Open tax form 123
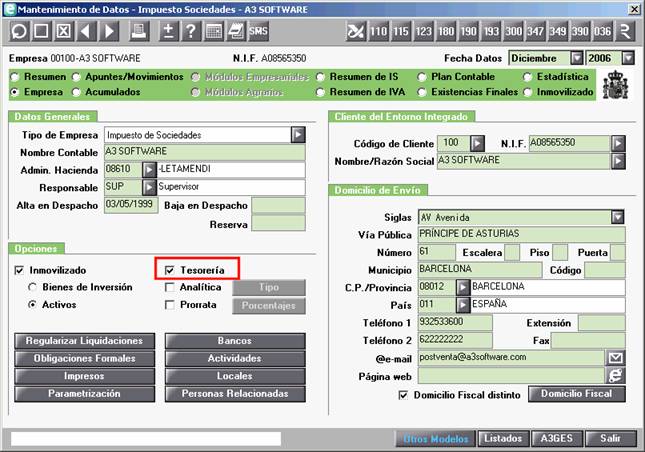The width and height of the screenshot is (645, 452). [x=423, y=31]
